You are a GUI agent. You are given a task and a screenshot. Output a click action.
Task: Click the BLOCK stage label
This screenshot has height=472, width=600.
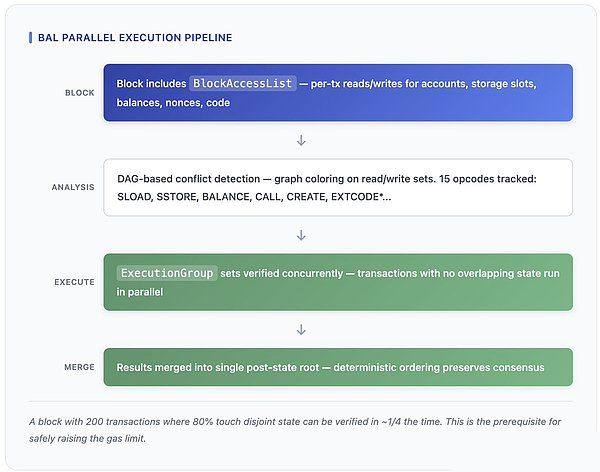pyautogui.click(x=80, y=93)
